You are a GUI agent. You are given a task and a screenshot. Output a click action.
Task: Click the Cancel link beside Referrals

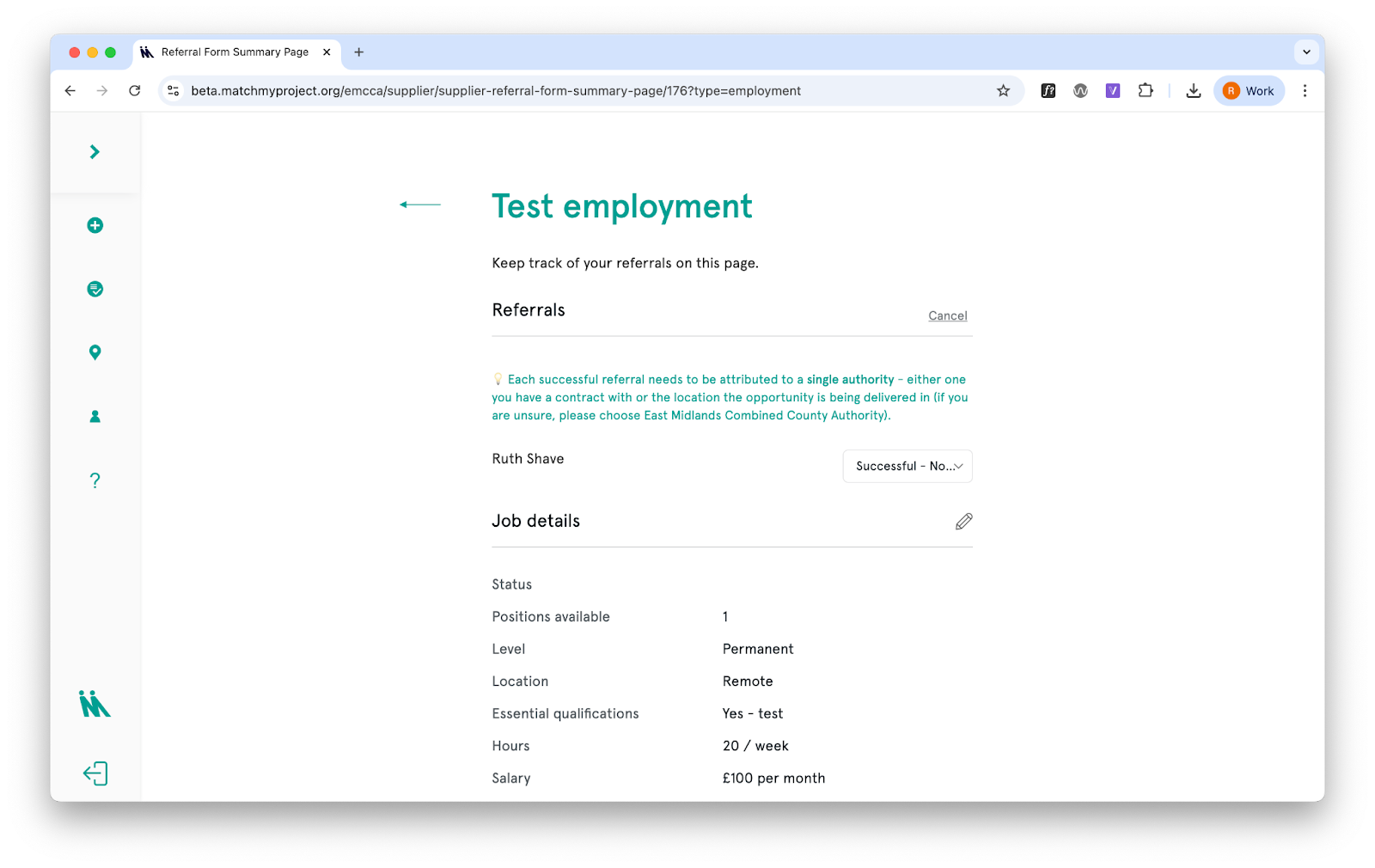click(947, 316)
